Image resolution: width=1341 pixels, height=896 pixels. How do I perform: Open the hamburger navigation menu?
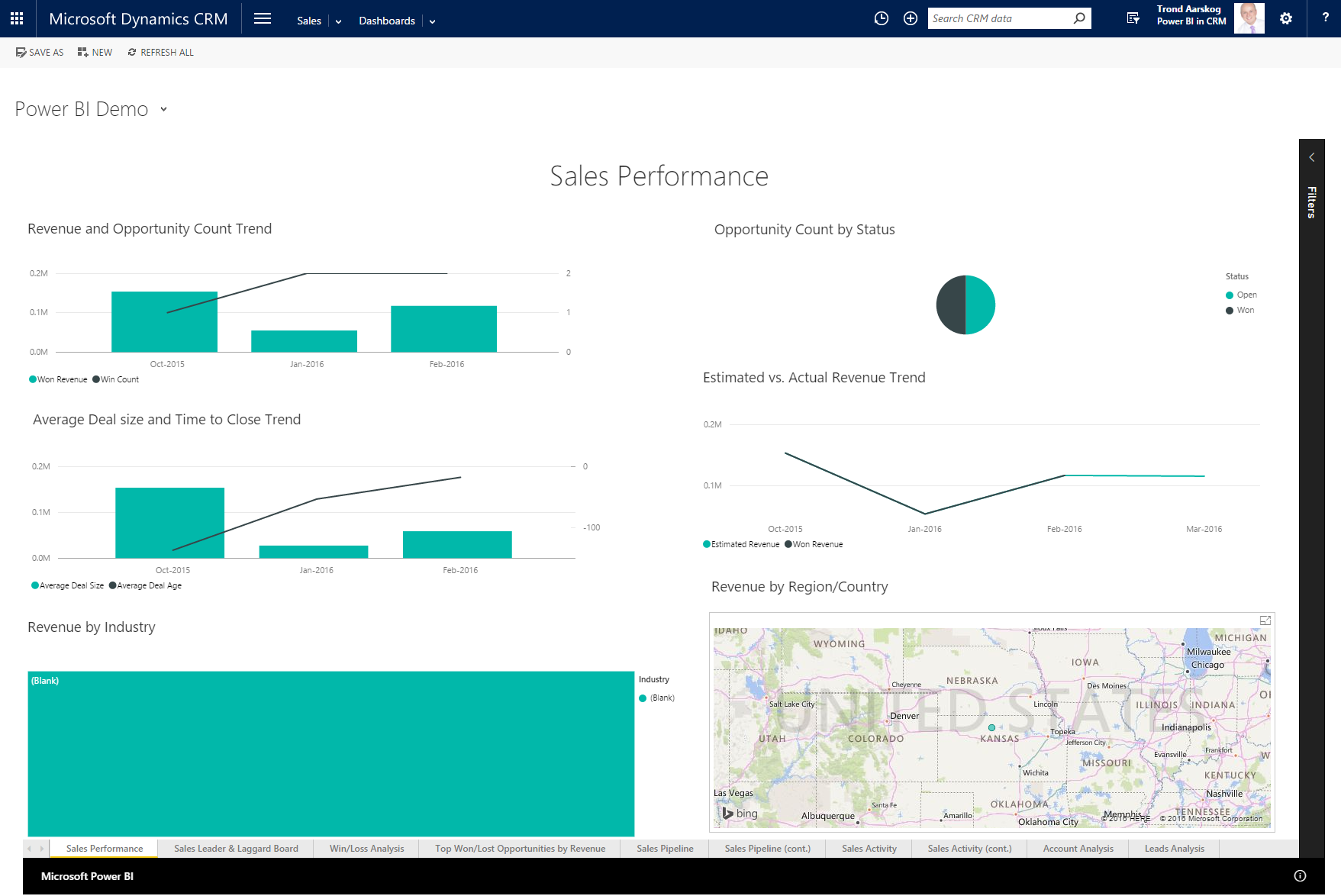[263, 18]
